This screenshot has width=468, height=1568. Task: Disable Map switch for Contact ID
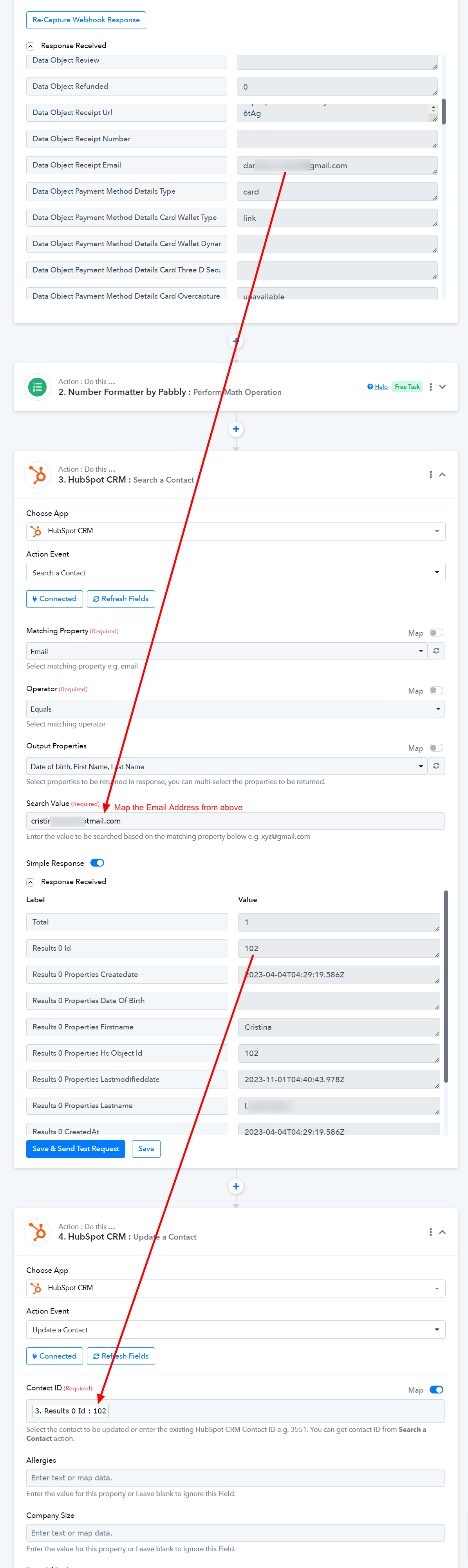pos(436,1390)
